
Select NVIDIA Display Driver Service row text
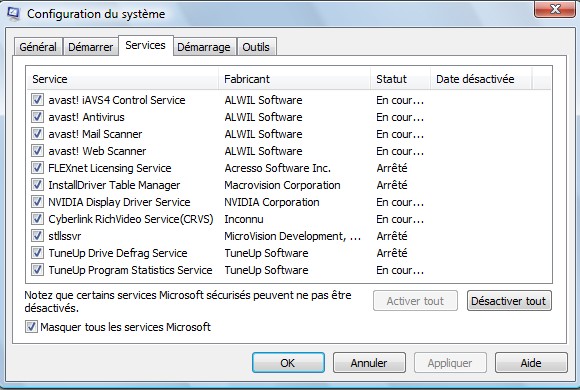[x=119, y=202]
